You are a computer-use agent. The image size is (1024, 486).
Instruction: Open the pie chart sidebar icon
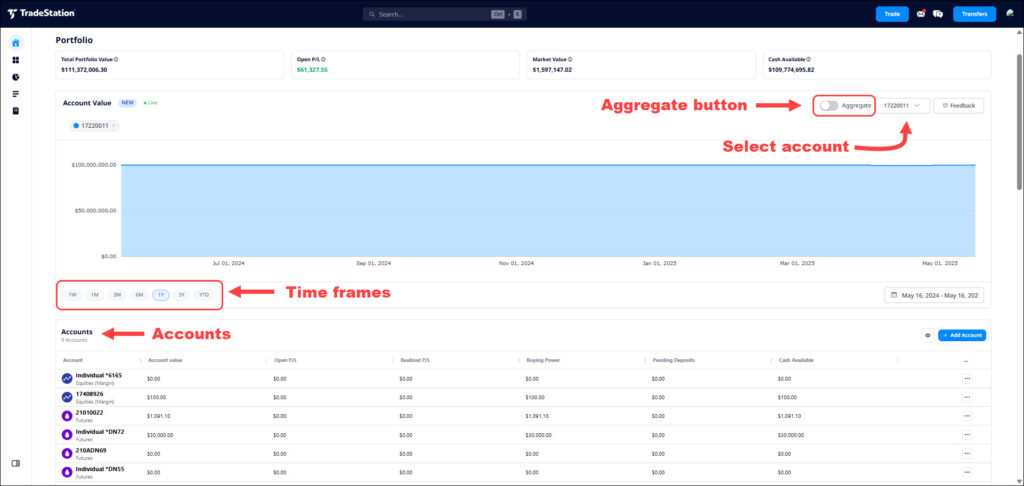coord(15,77)
